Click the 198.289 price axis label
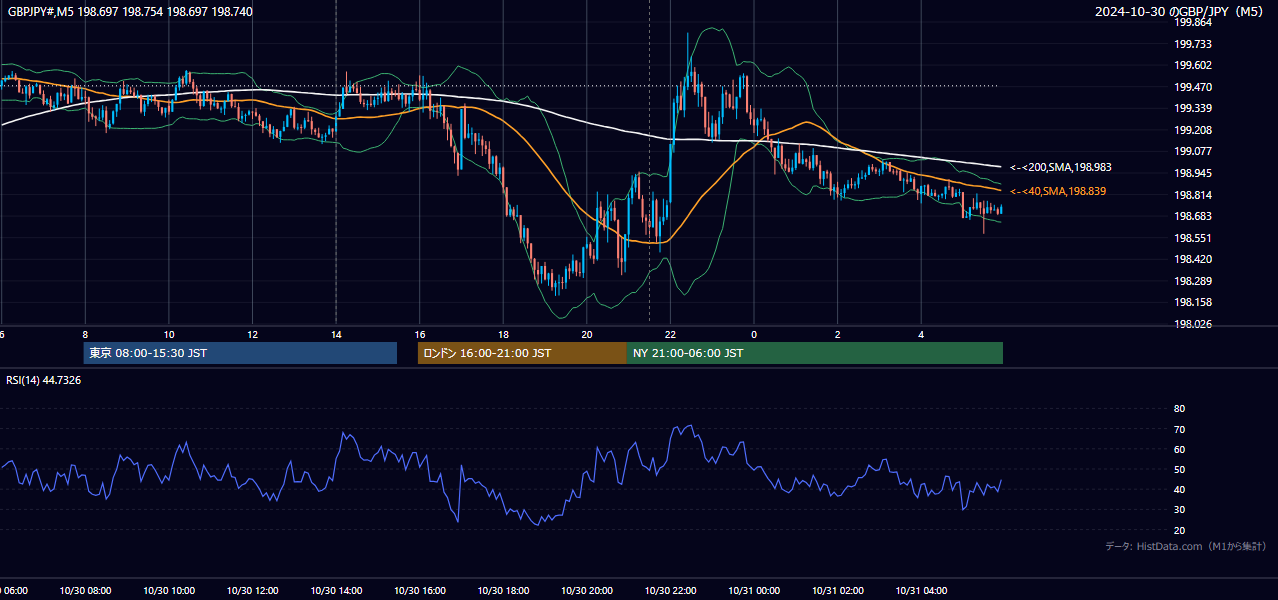This screenshot has width=1278, height=600. [1193, 281]
